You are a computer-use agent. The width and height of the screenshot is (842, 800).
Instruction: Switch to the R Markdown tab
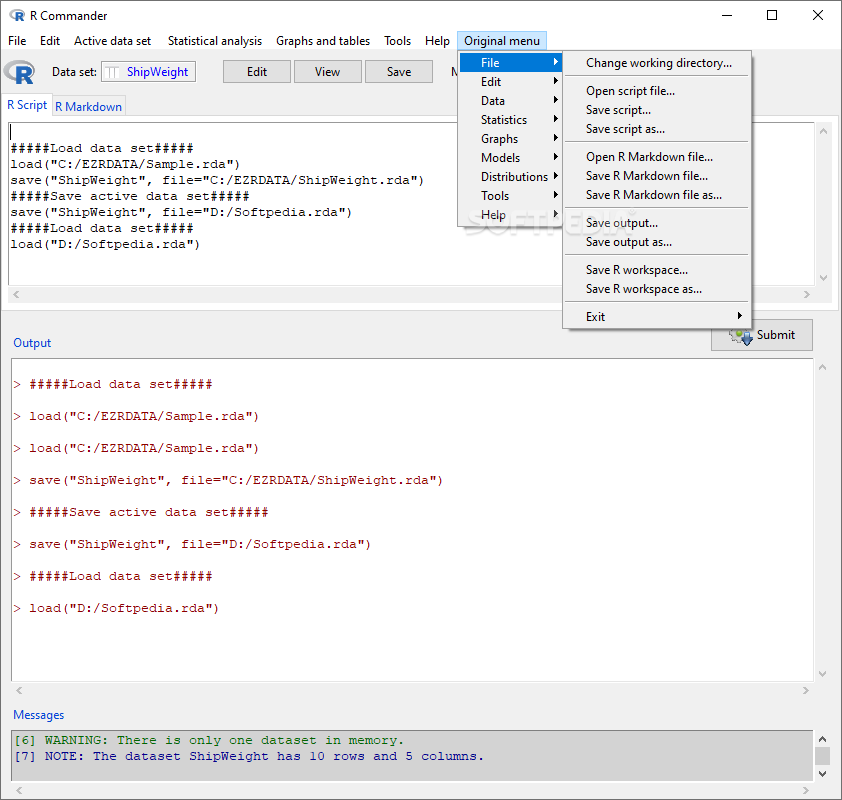(89, 106)
